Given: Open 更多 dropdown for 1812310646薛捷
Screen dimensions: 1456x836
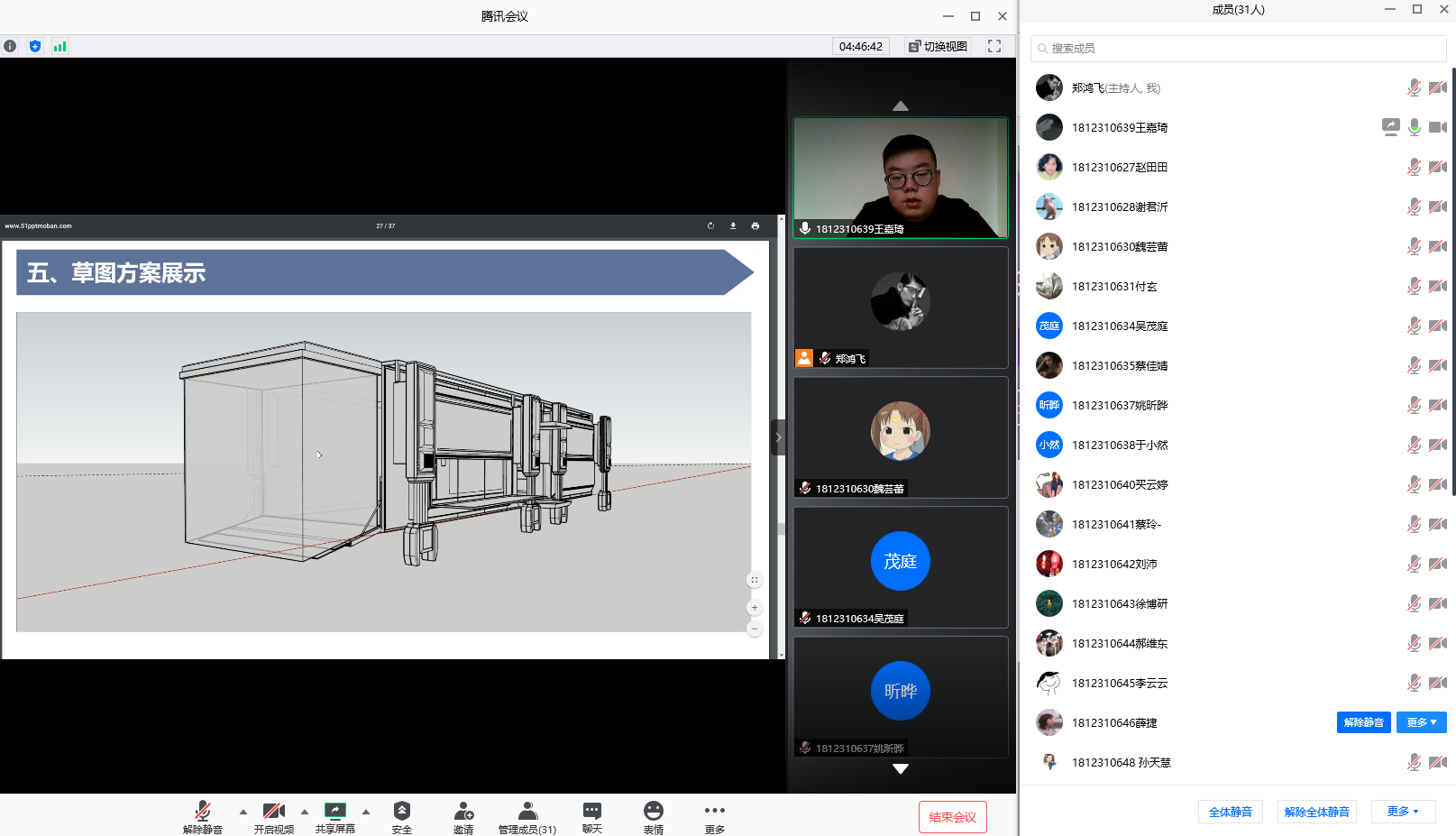Looking at the screenshot, I should [x=1421, y=722].
